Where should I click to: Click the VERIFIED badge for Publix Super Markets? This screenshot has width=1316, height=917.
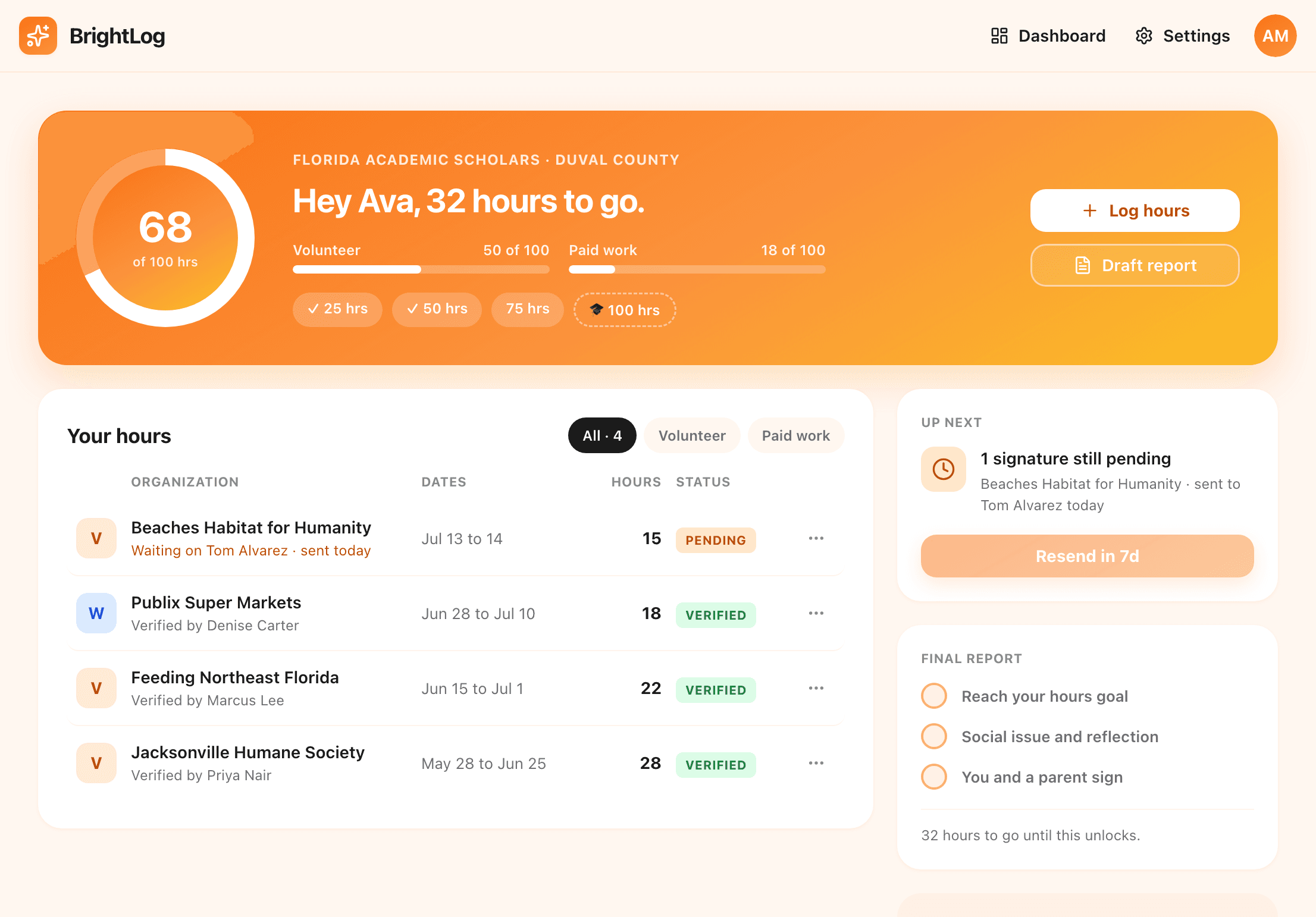tap(716, 615)
